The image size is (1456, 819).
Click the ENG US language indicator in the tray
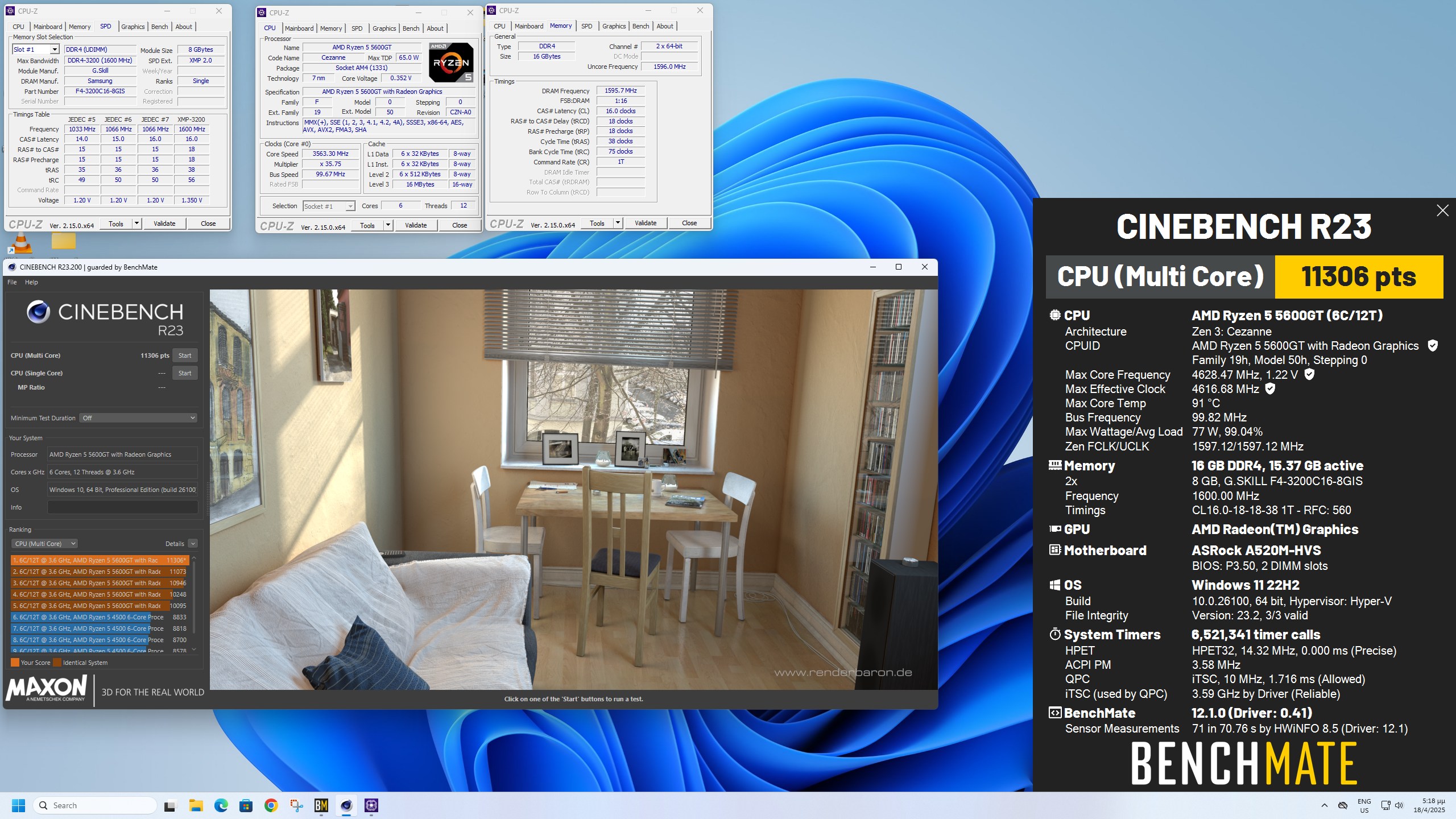[1364, 805]
